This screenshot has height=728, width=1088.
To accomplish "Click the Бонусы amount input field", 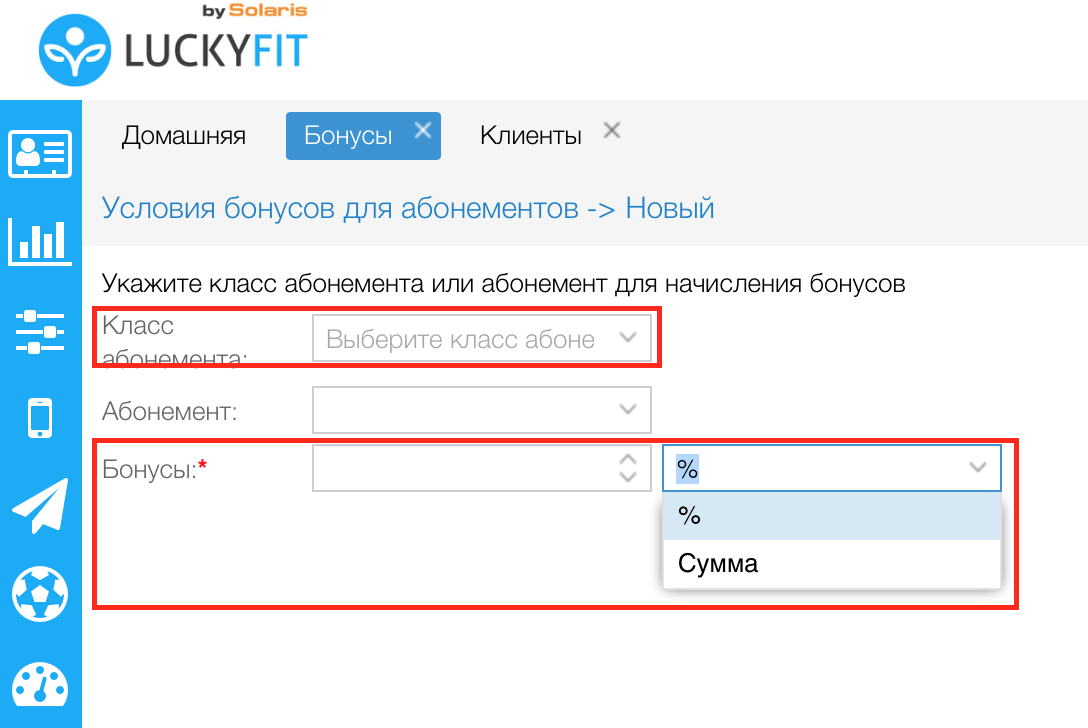I will click(x=460, y=468).
